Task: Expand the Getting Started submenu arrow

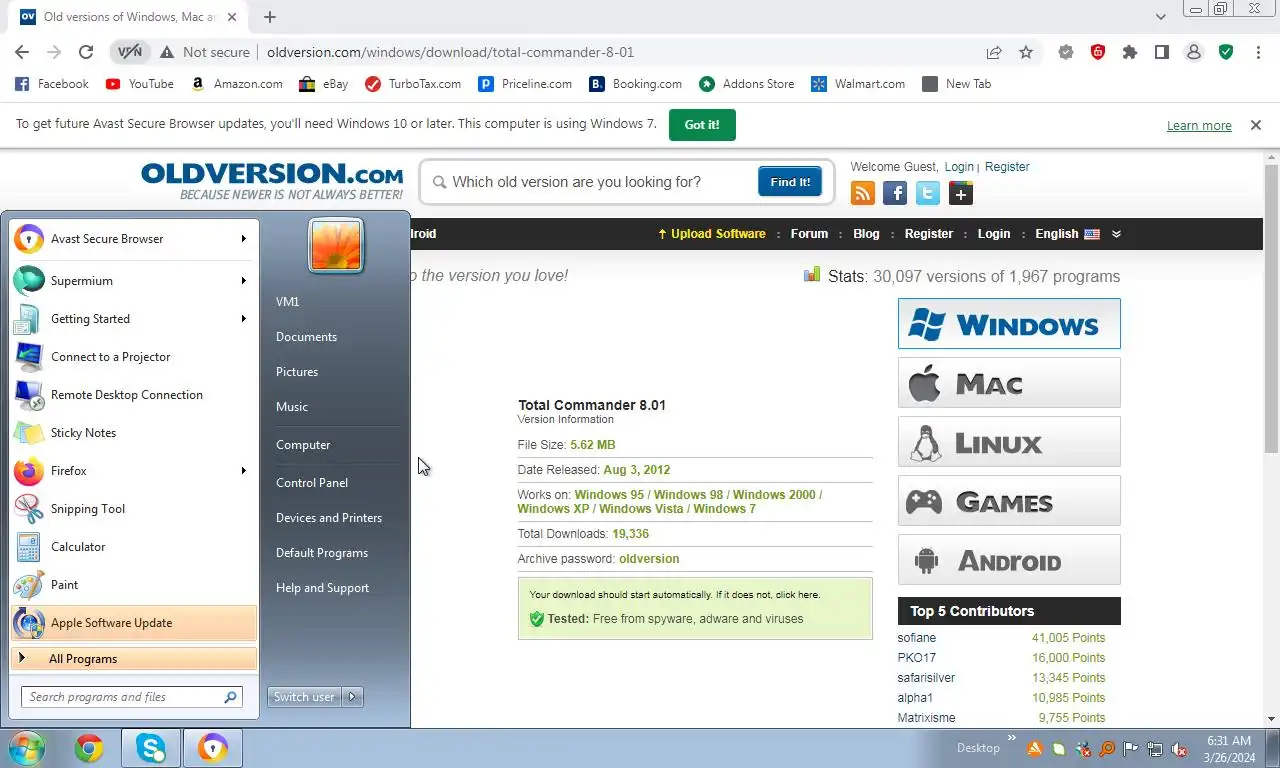Action: tap(243, 319)
